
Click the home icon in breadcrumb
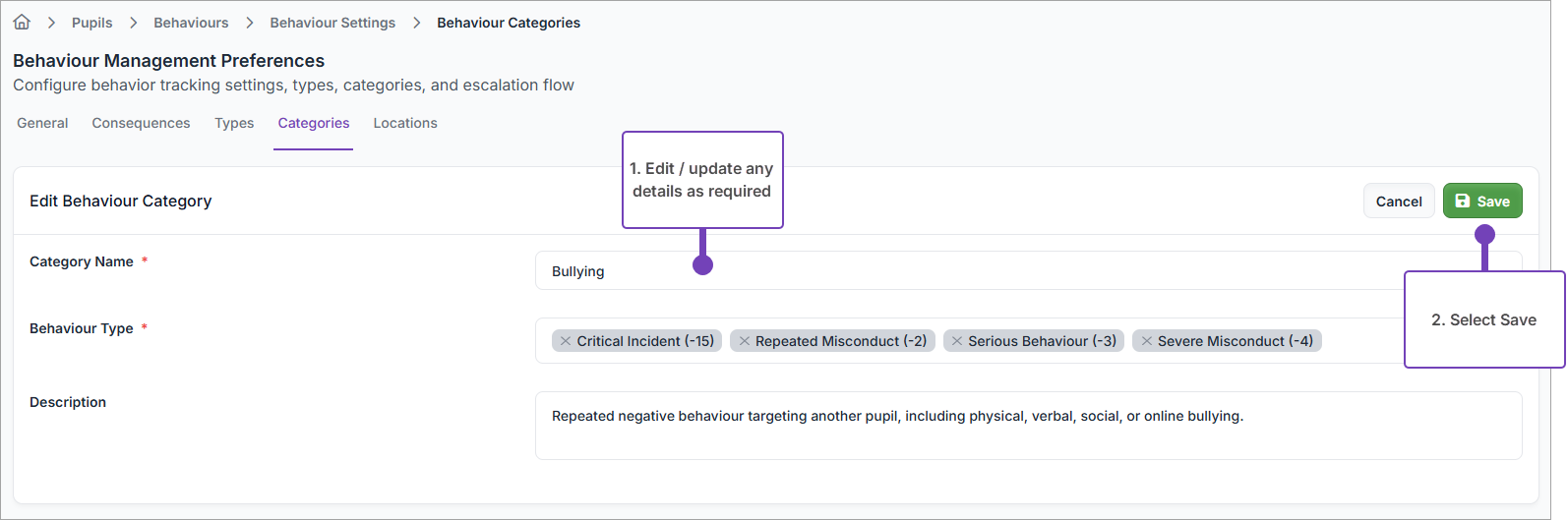22,22
